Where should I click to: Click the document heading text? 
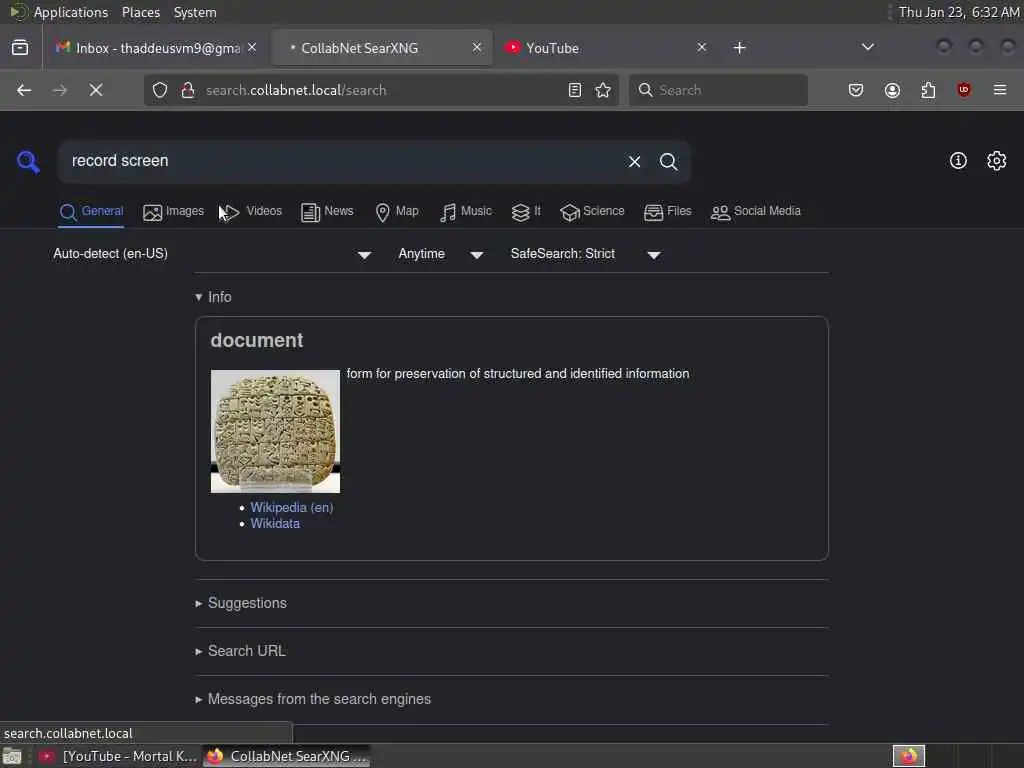257,341
